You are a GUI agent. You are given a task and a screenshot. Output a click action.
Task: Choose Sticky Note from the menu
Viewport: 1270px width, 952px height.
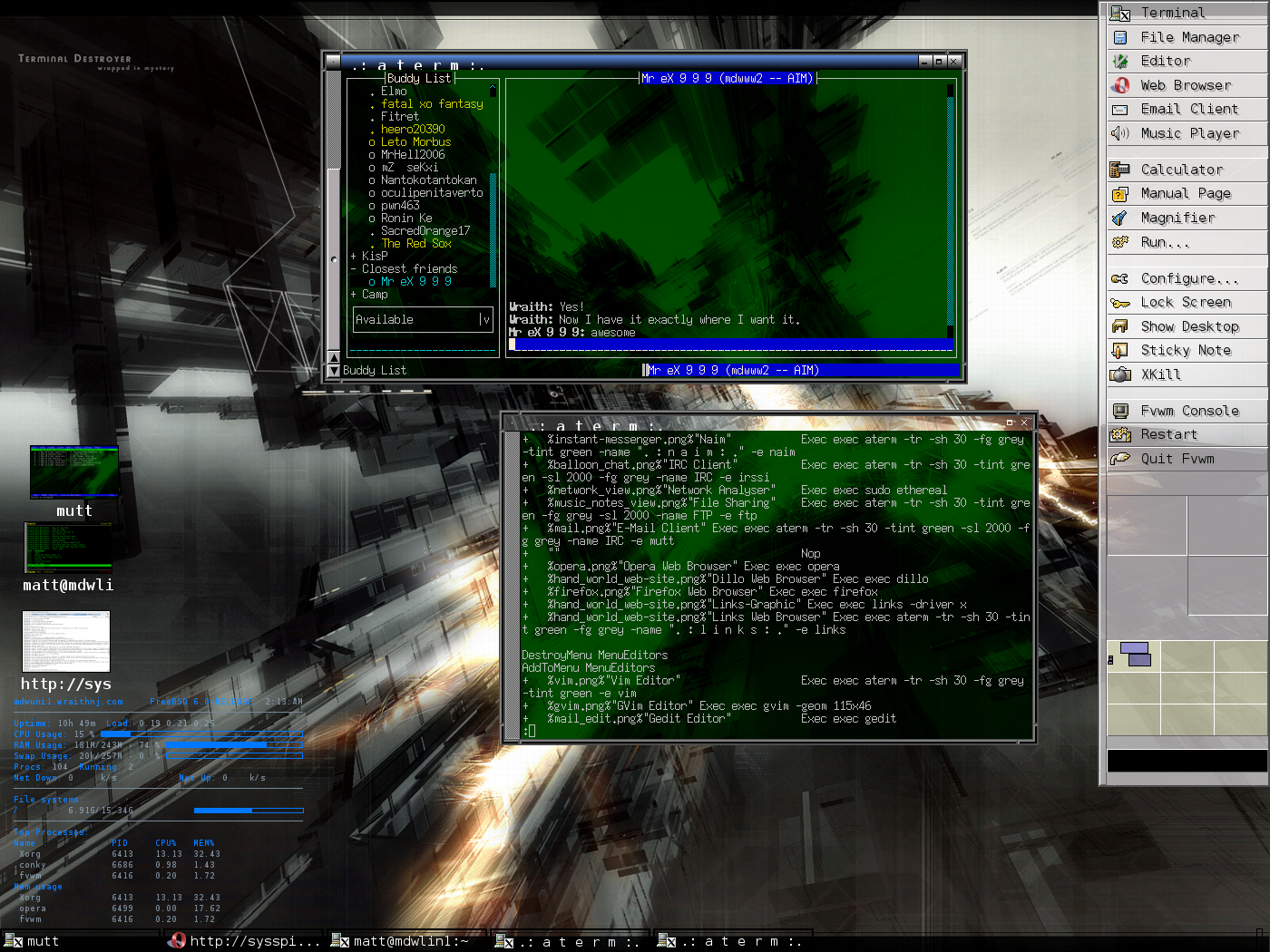(x=1186, y=350)
